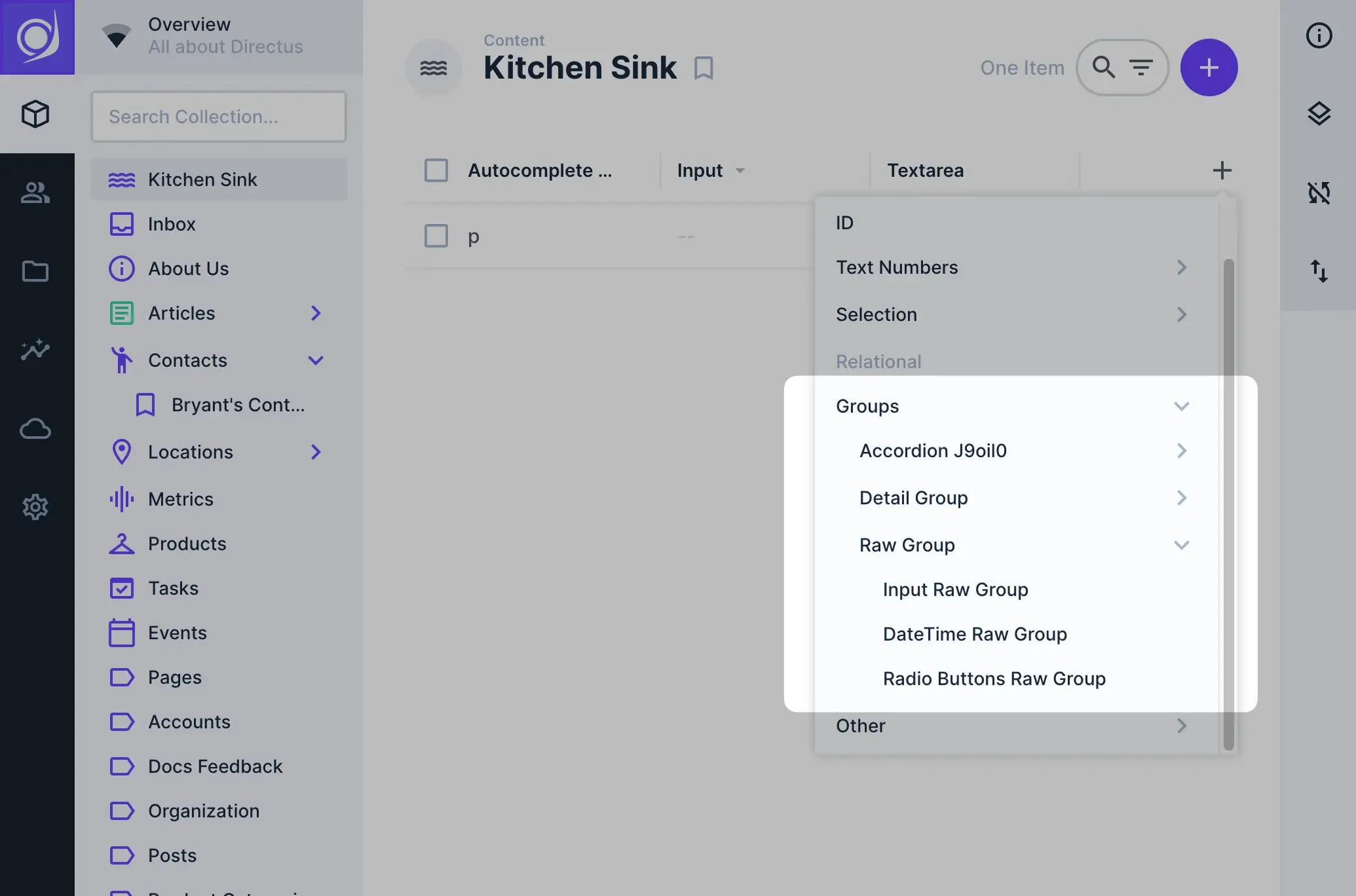Viewport: 1356px width, 896px height.
Task: Select ID from the field menu
Action: pyautogui.click(x=844, y=222)
